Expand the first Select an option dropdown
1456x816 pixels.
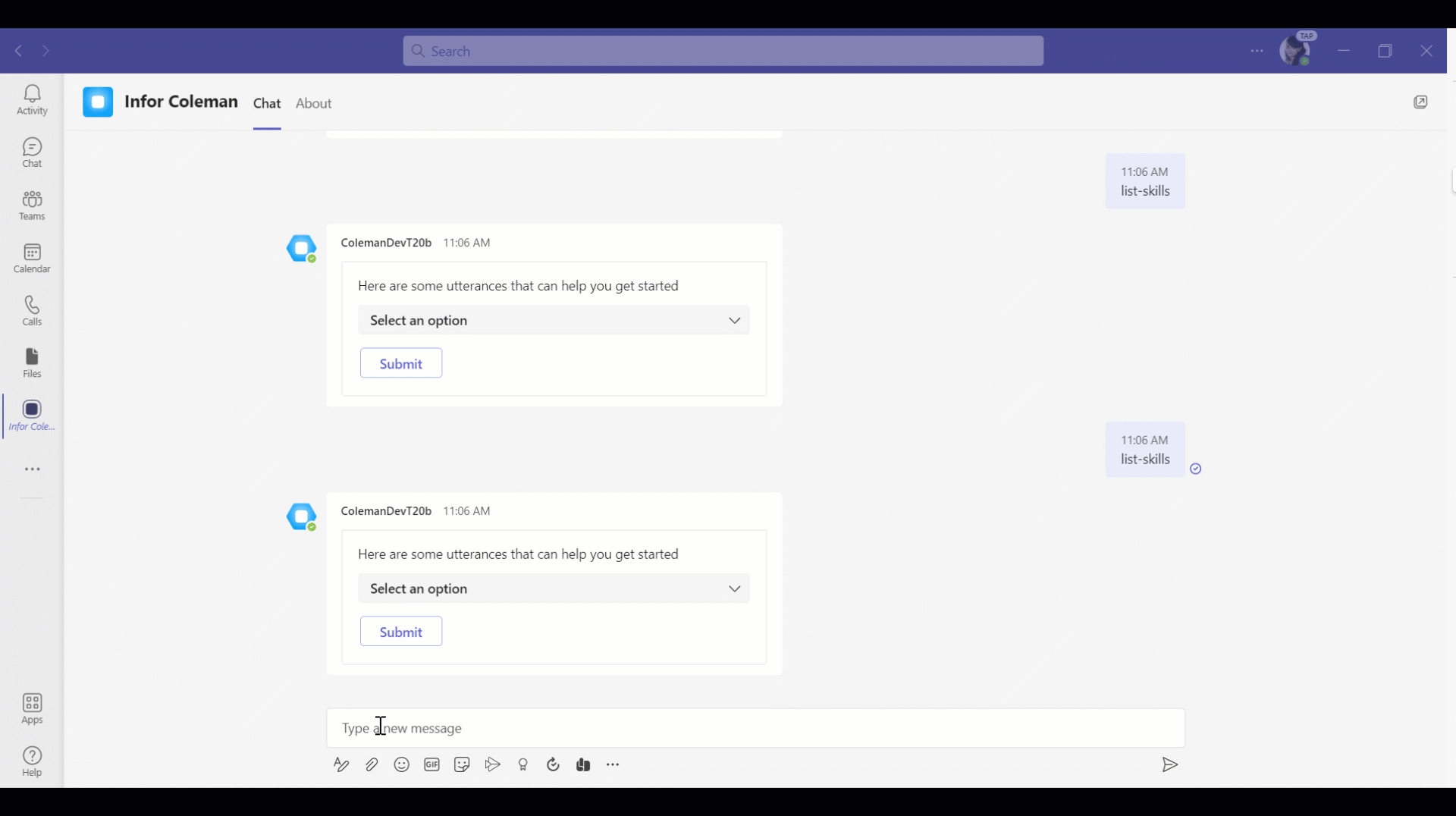pos(554,320)
